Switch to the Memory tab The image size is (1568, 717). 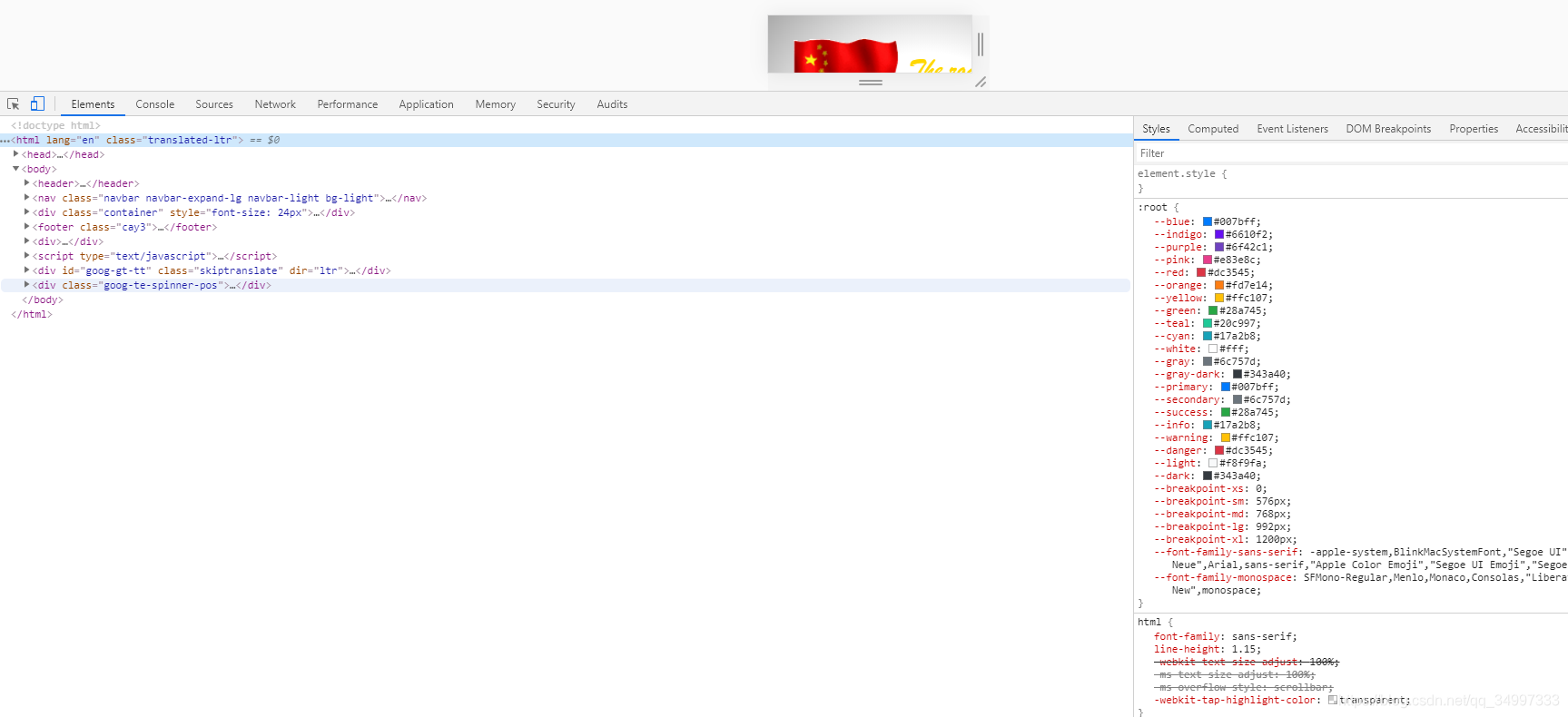495,104
